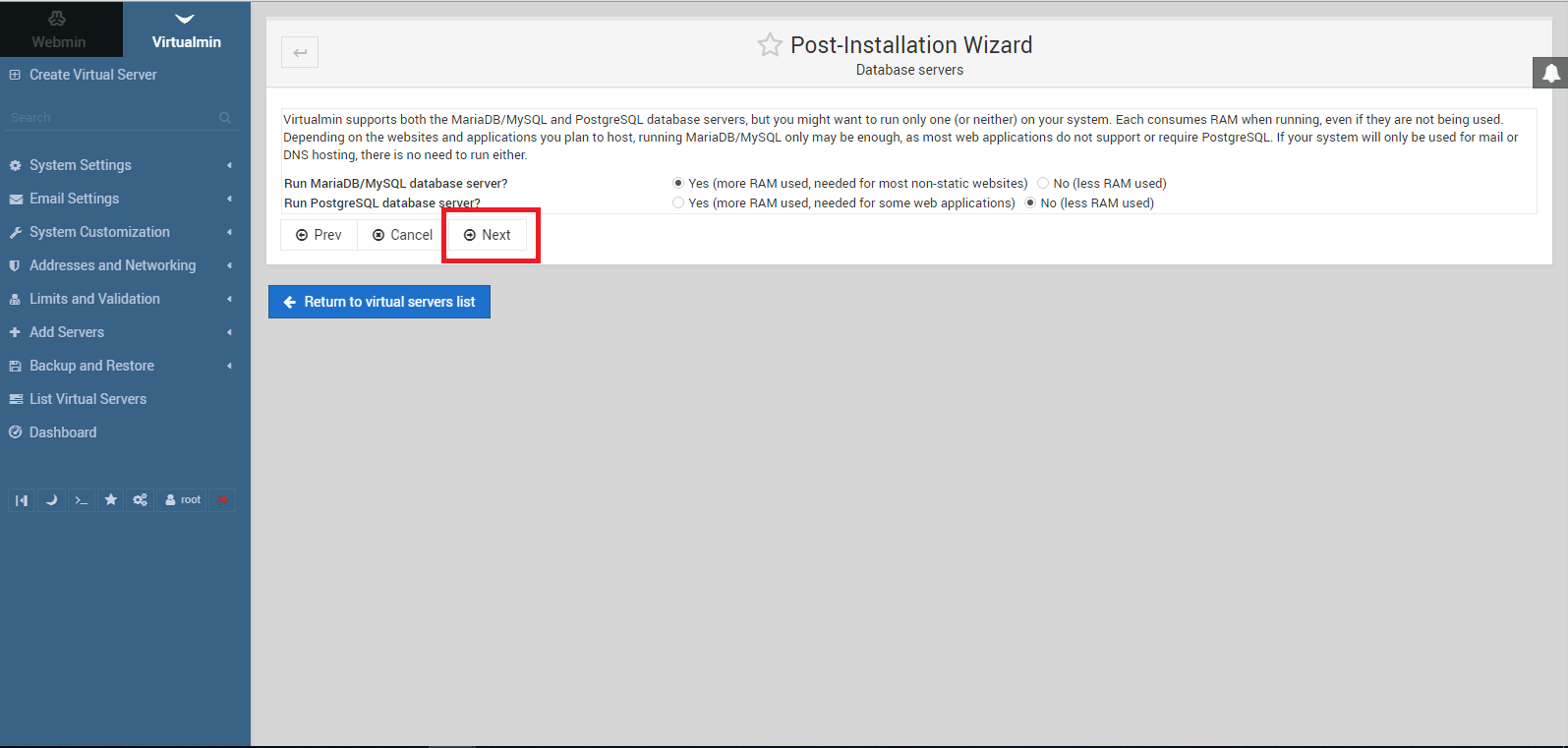Switch to the Webmin tab
The image size is (1568, 748).
(x=59, y=29)
